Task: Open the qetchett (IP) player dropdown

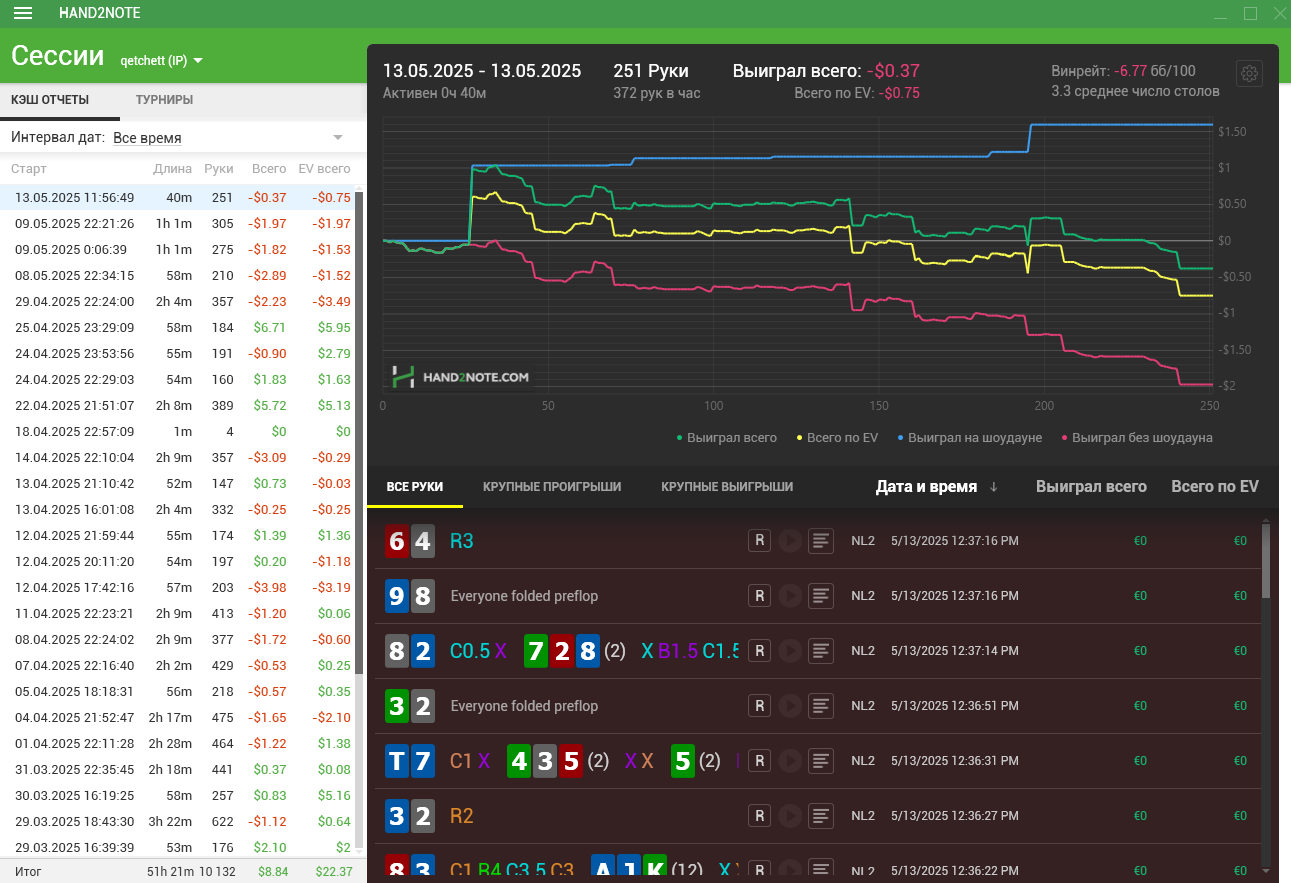Action: point(161,60)
